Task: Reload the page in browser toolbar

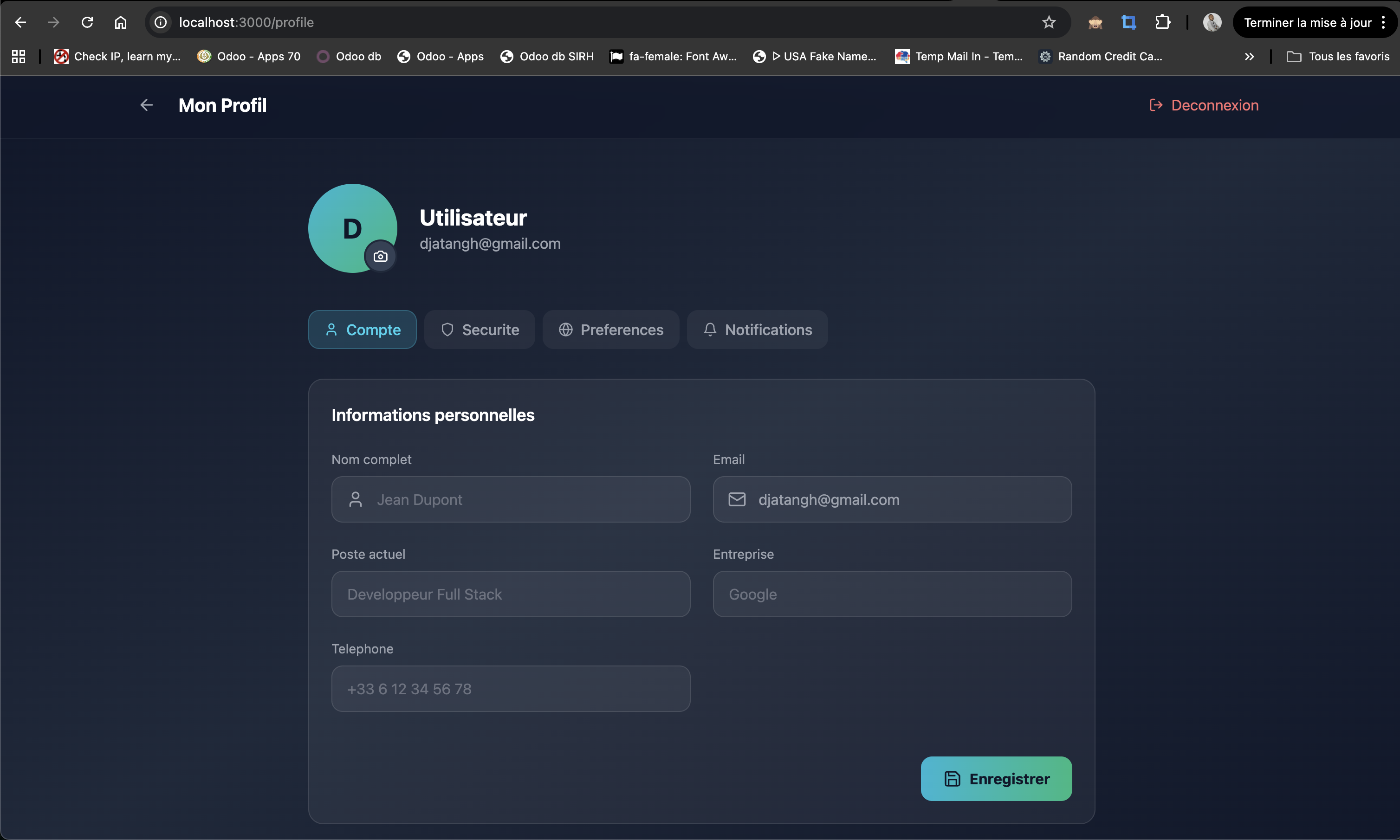Action: [87, 23]
